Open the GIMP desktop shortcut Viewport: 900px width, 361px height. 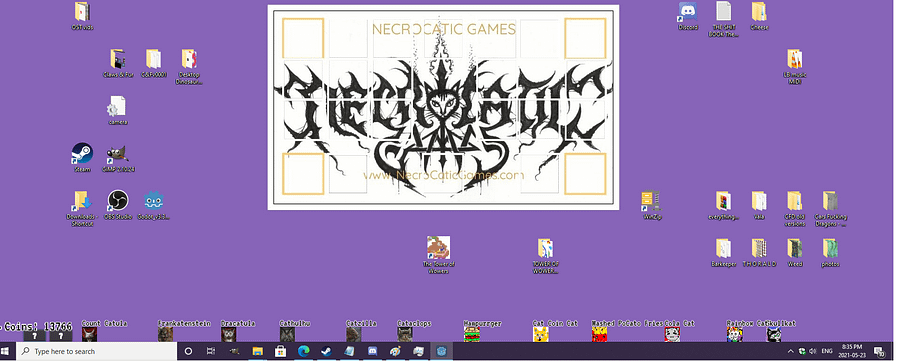pos(117,154)
